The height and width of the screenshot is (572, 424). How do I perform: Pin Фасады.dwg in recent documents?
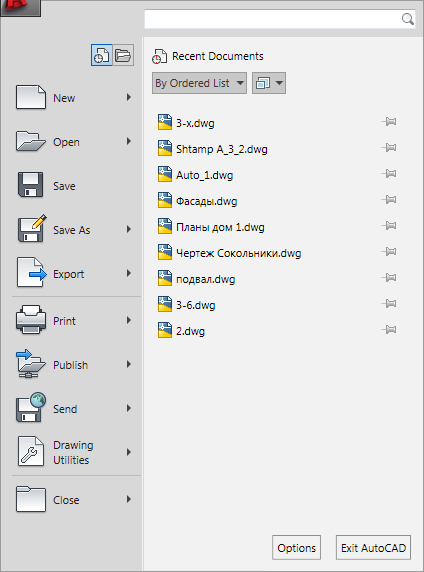coord(389,200)
